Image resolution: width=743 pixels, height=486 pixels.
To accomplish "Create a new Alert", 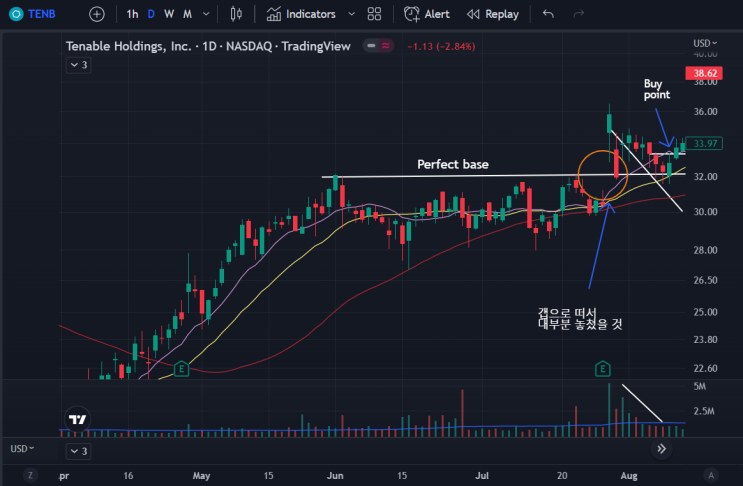I will coord(426,14).
